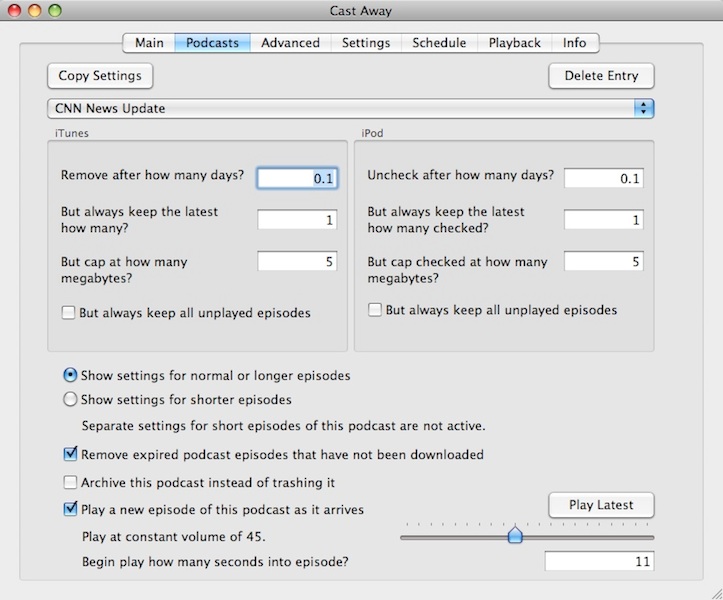
Task: Select Show settings for shorter episodes
Action: click(70, 400)
